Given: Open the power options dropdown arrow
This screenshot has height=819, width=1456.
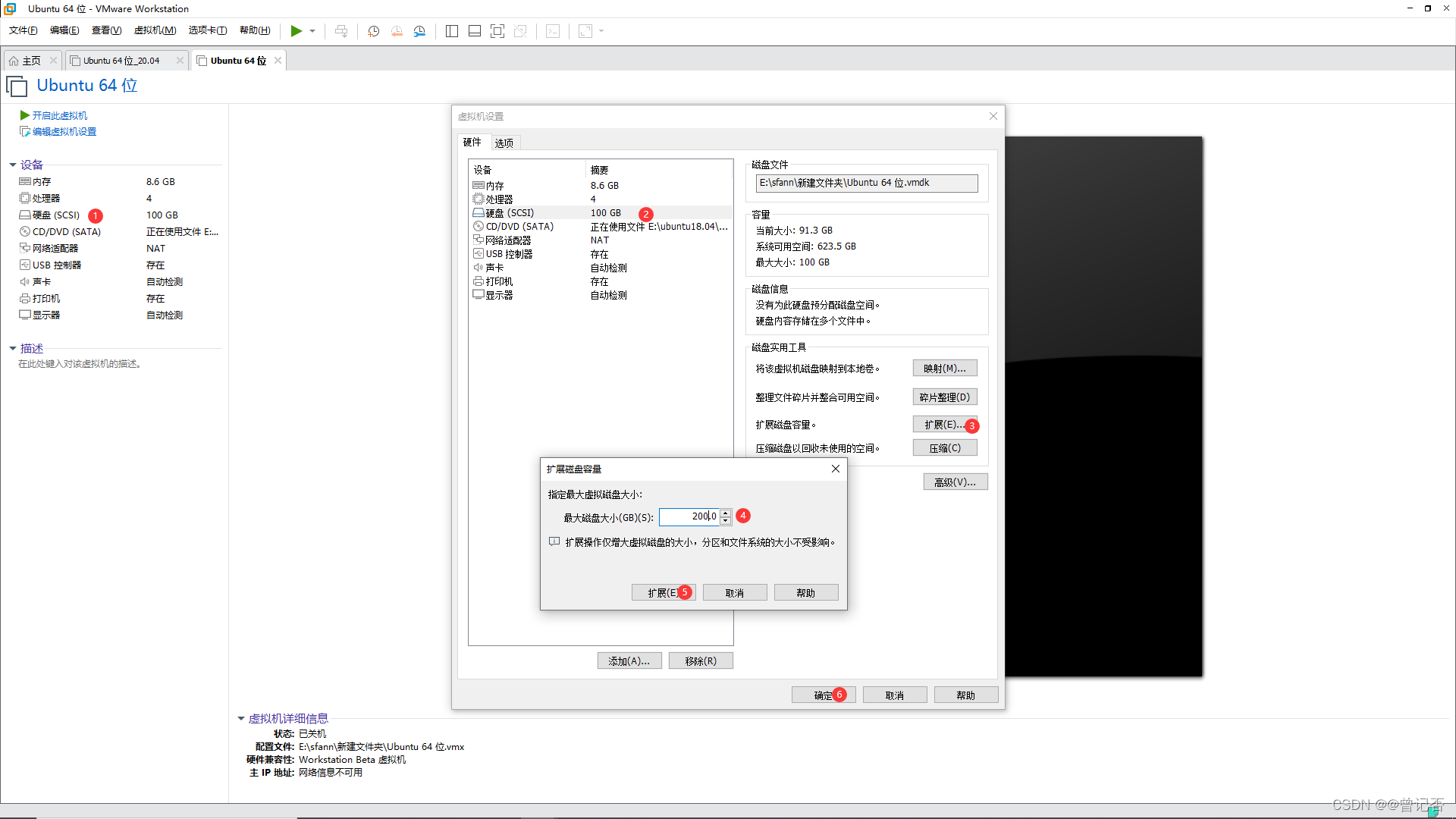Looking at the screenshot, I should (312, 31).
